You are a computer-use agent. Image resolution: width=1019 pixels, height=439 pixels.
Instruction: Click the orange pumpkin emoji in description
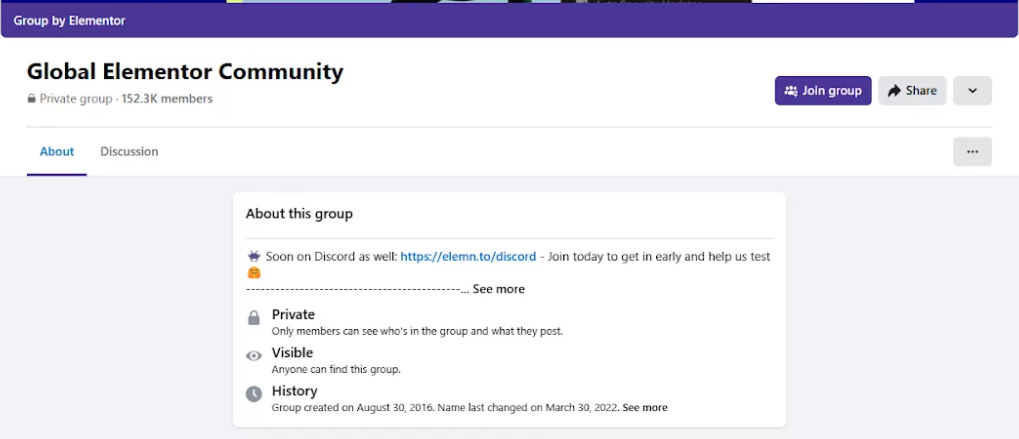tap(254, 272)
